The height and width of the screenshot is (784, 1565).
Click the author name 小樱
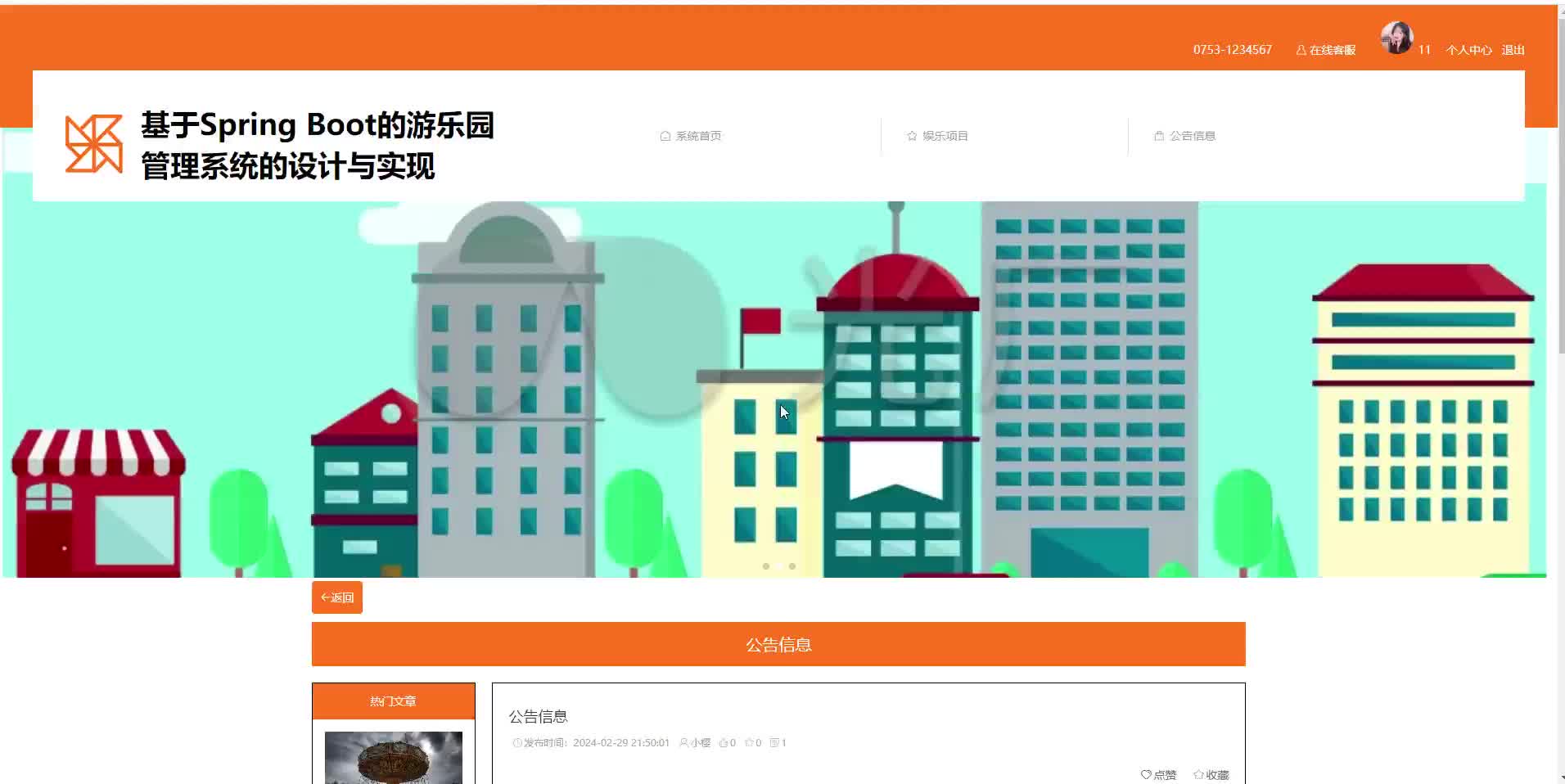pos(700,743)
